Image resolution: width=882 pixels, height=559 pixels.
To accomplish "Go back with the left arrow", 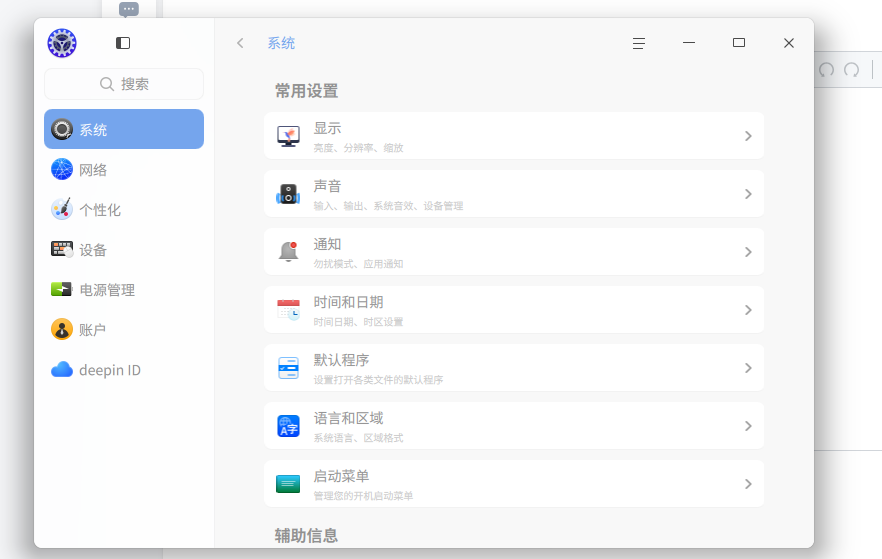I will coord(240,43).
